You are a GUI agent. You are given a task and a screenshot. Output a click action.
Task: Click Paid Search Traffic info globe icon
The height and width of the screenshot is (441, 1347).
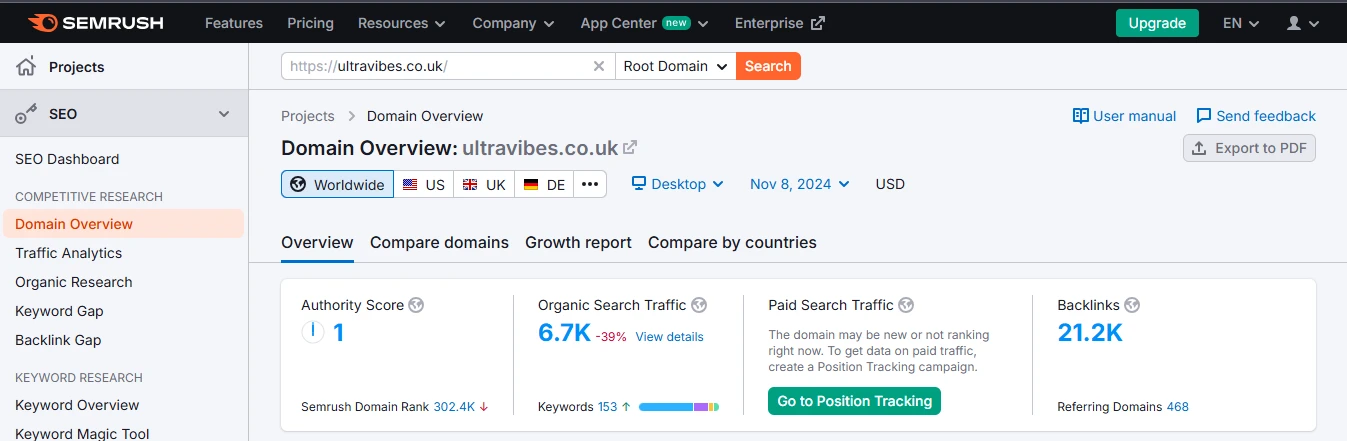(x=906, y=305)
